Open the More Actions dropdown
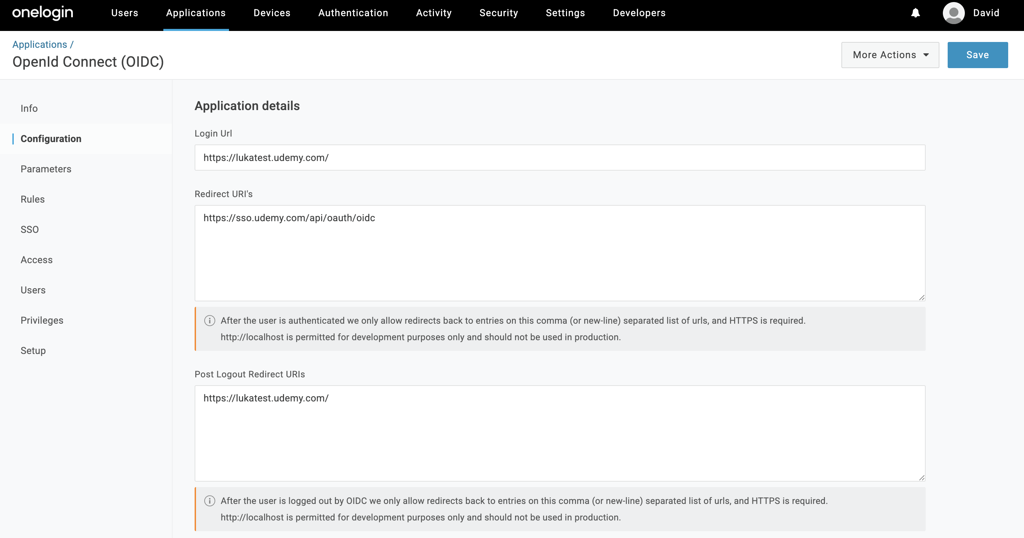The image size is (1024, 538). click(x=890, y=55)
